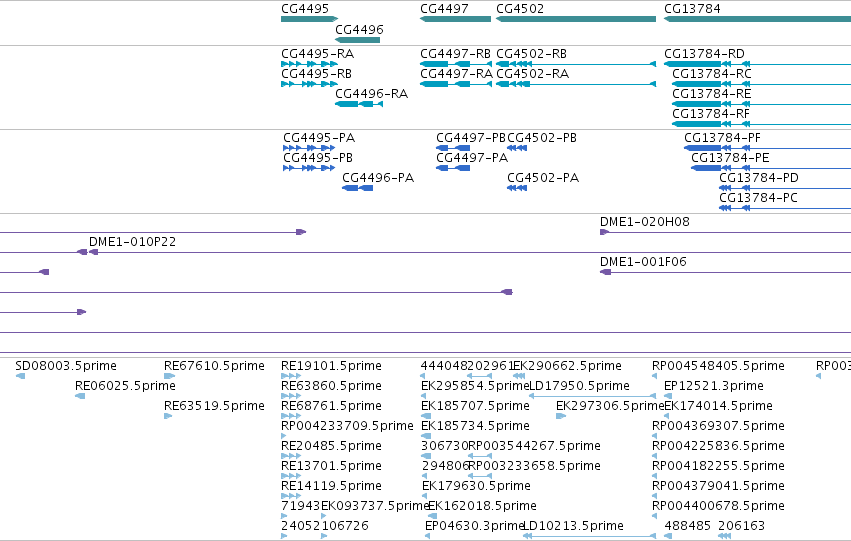Click EST RP003544267.5prime
Image resolution: width=851 pixels, height=541 pixels.
coord(534,446)
